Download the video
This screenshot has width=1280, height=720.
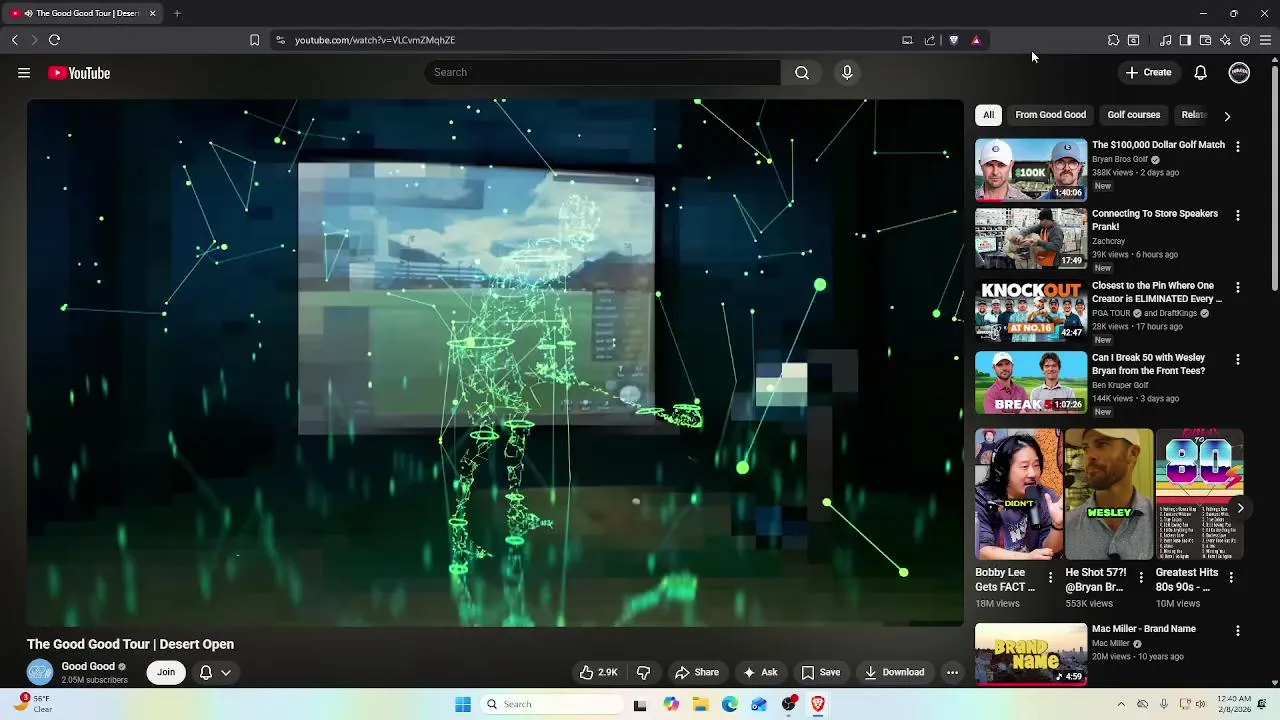pos(895,672)
